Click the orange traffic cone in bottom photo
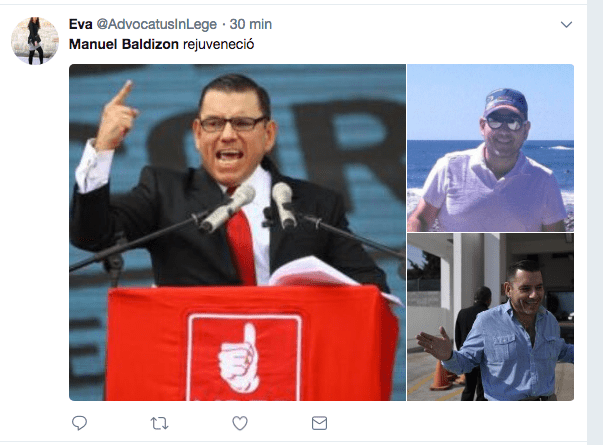The width and height of the screenshot is (603, 445). click(441, 375)
